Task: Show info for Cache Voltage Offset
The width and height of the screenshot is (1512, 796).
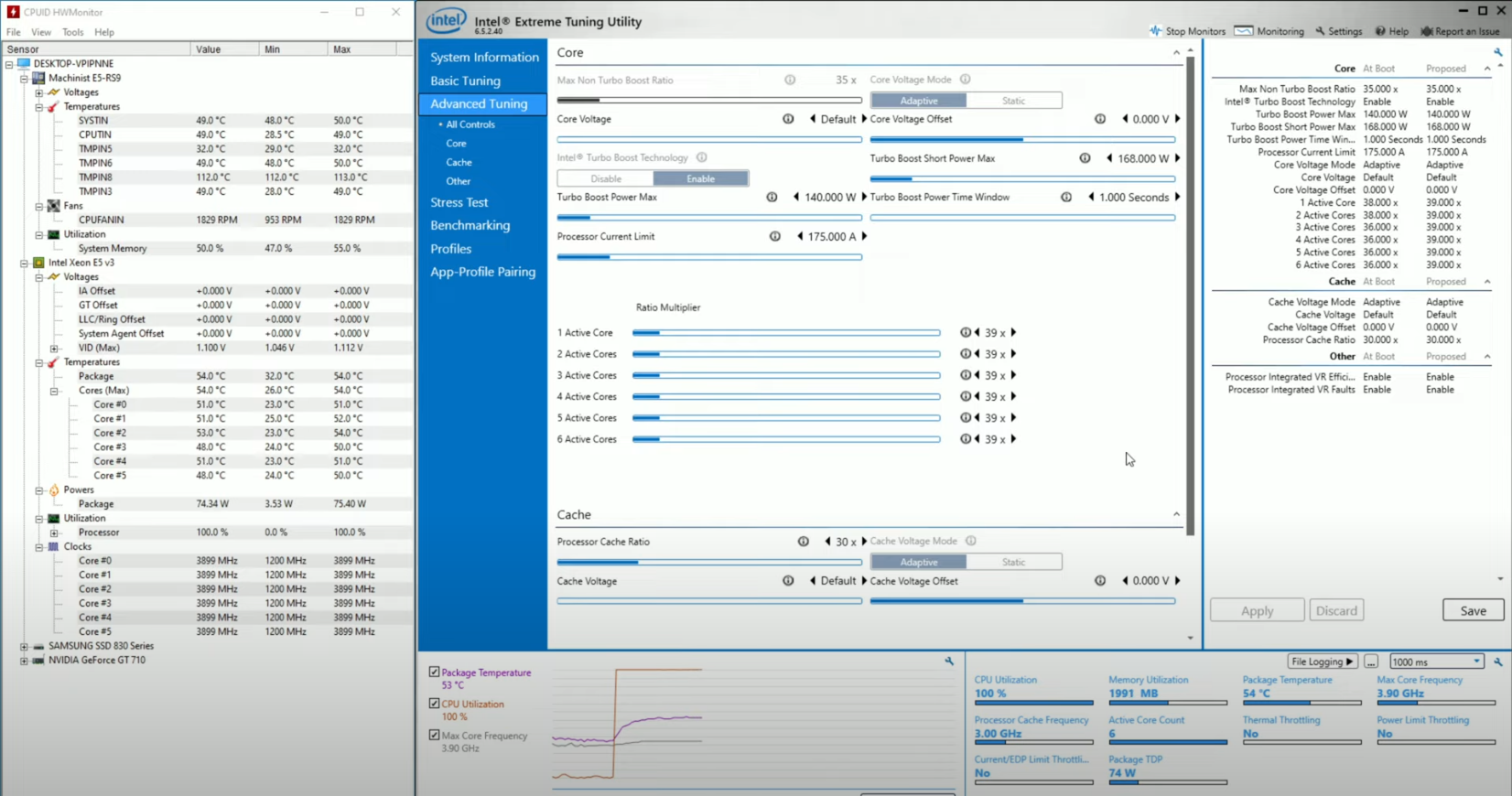Action: pos(1100,581)
